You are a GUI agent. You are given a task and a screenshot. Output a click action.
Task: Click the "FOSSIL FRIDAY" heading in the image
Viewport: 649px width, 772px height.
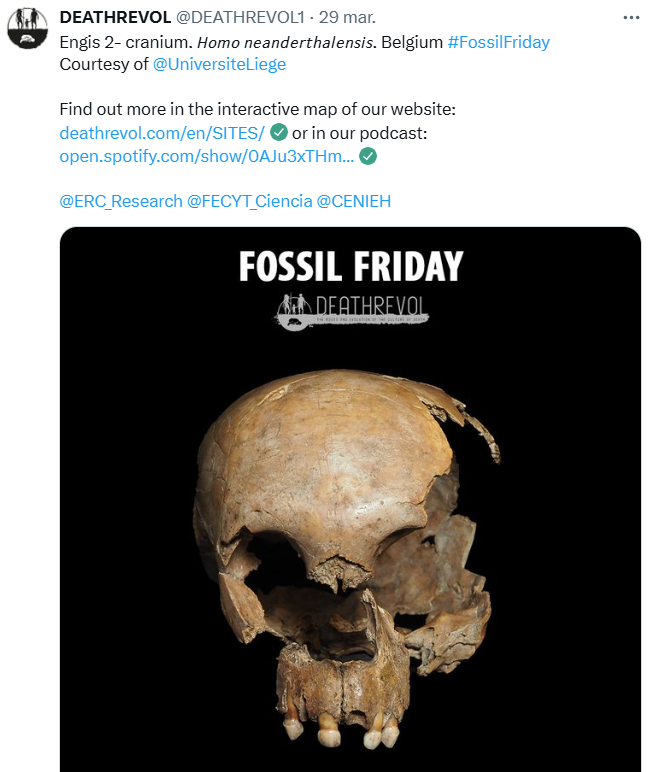(x=350, y=266)
